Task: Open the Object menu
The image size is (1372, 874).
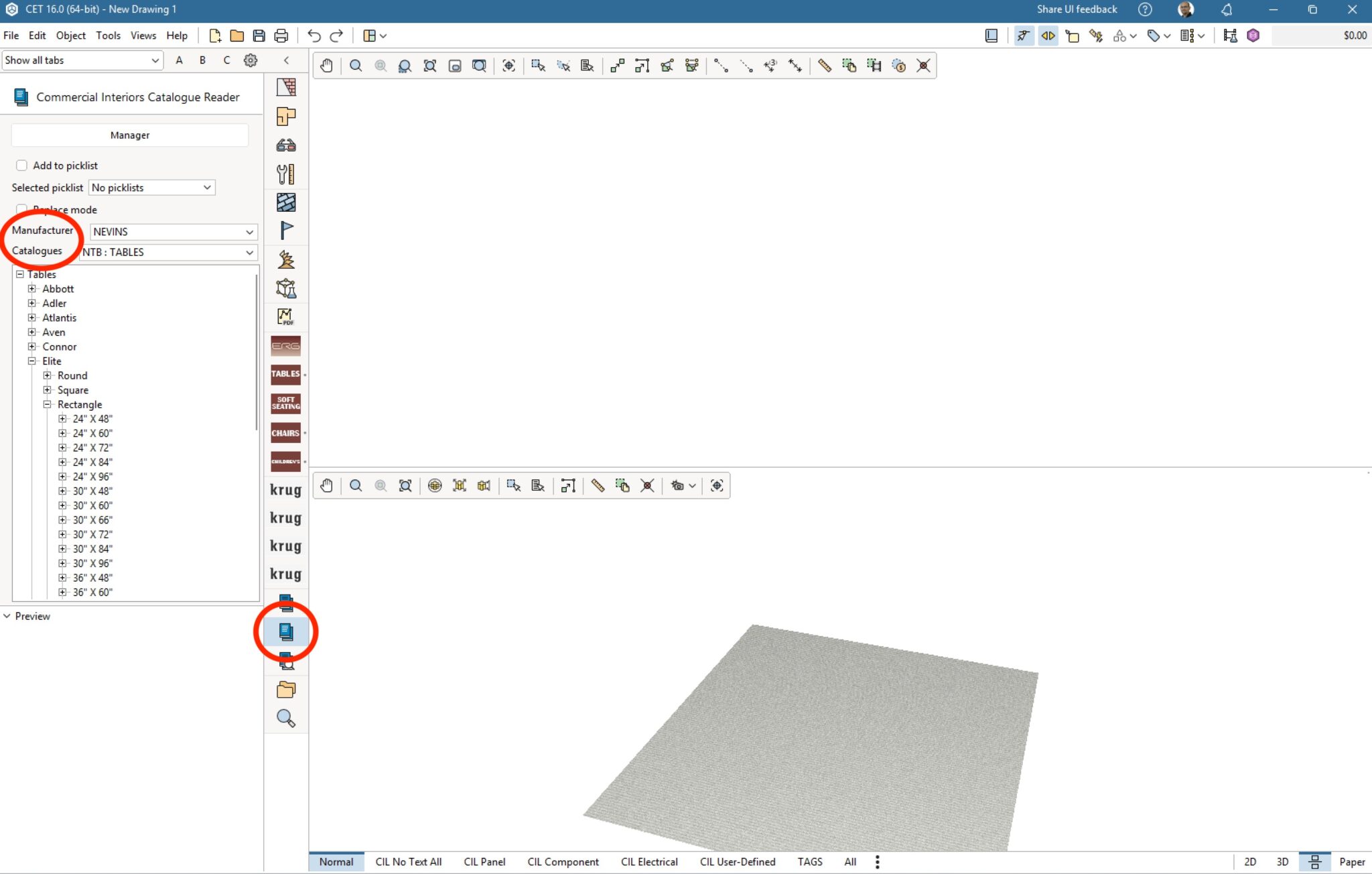Action: pyautogui.click(x=71, y=36)
